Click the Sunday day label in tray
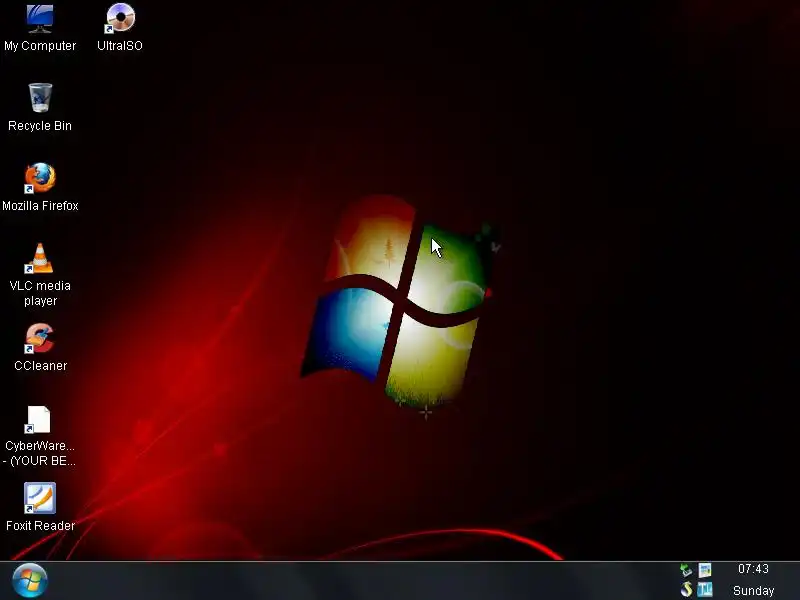This screenshot has height=600, width=800. point(754,591)
